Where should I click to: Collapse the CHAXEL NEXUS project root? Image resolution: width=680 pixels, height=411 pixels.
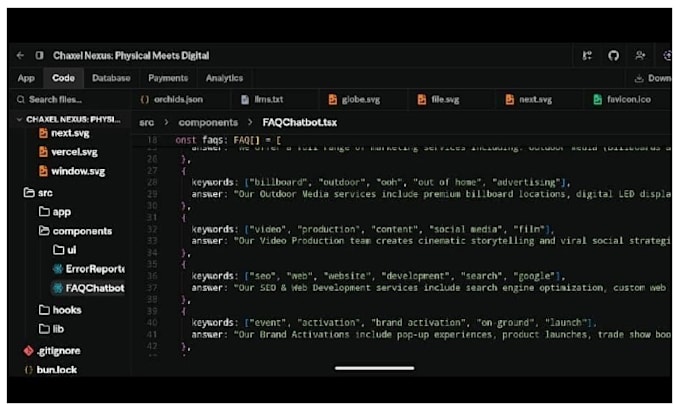[x=69, y=119]
